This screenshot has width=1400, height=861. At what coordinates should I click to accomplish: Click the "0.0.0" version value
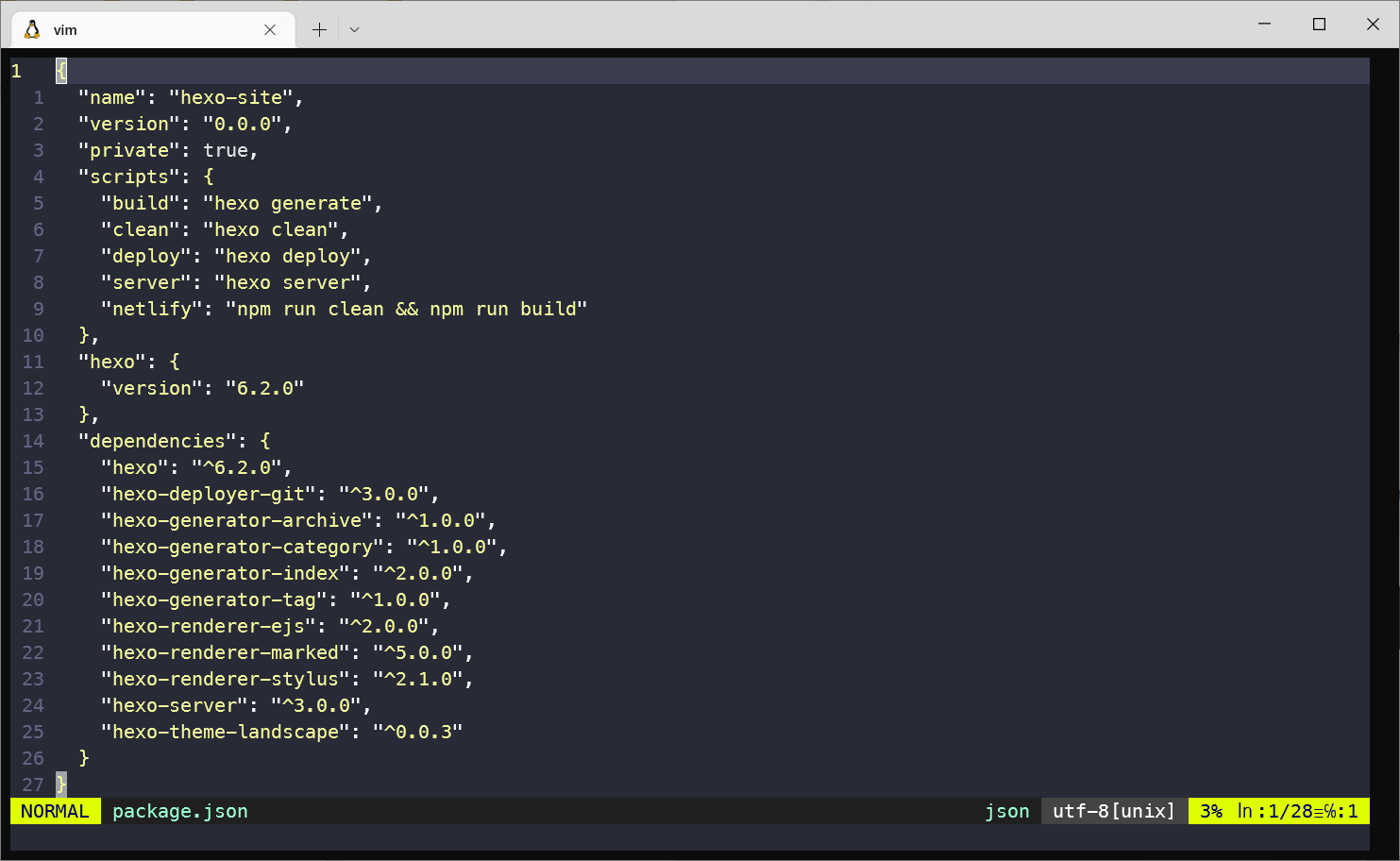pyautogui.click(x=243, y=124)
